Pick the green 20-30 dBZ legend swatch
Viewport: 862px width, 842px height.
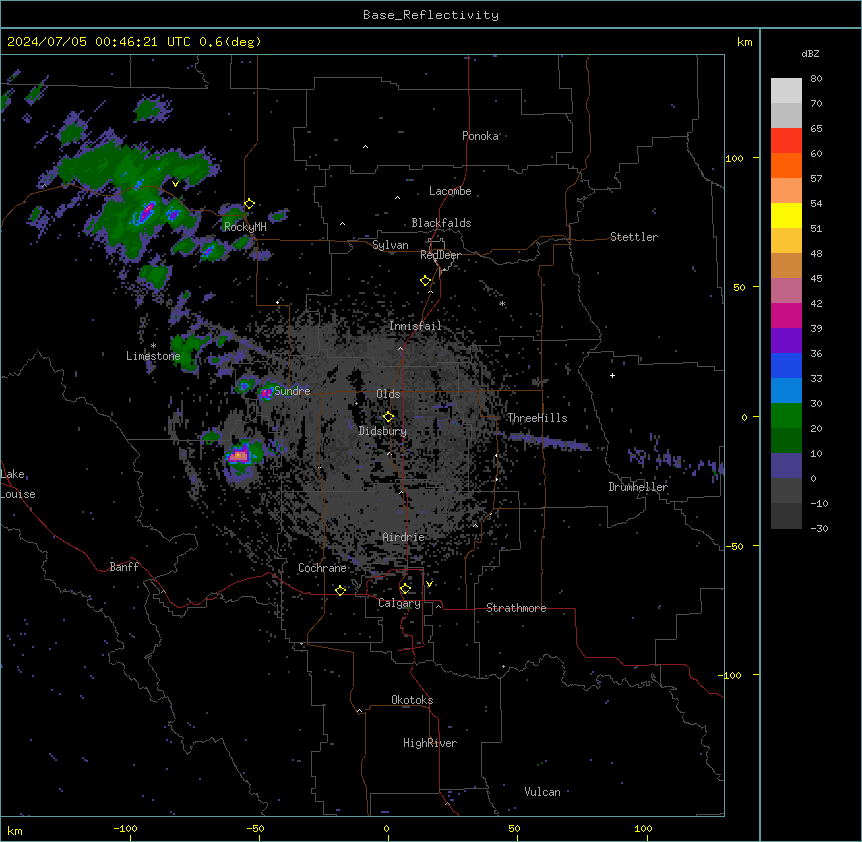(x=786, y=416)
